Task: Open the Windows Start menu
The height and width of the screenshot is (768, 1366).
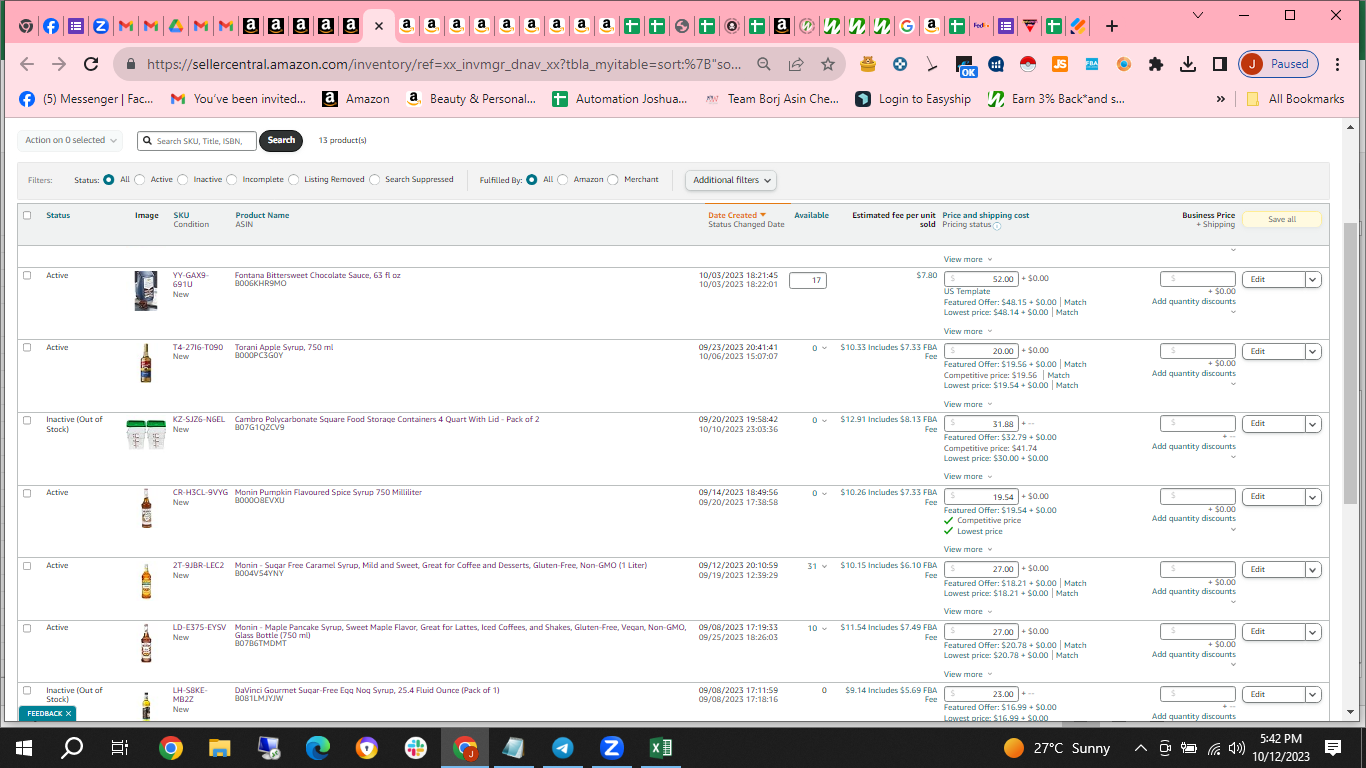Action: (x=24, y=748)
